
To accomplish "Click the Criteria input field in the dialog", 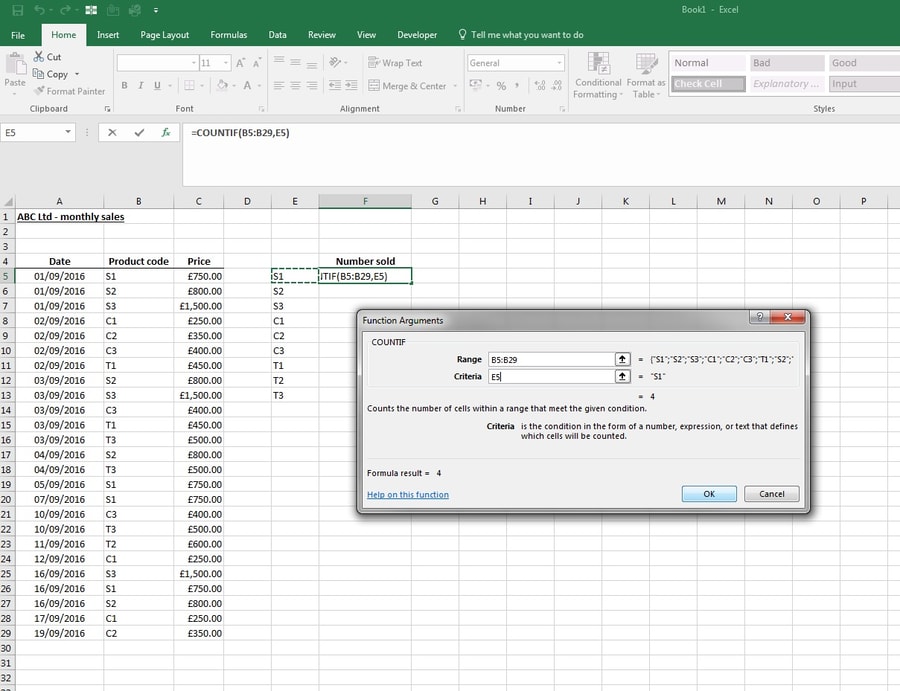I will (551, 376).
